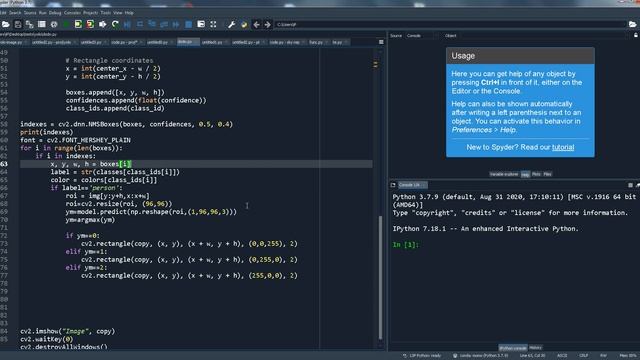Screen dimensions: 640x360
Task: Click the LSP Python ready status
Action: coord(422,356)
